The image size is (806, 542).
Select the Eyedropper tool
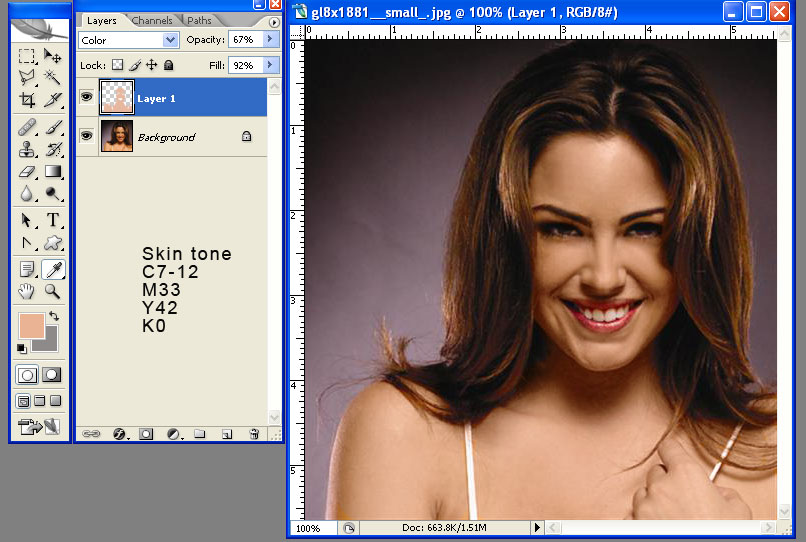pos(52,269)
